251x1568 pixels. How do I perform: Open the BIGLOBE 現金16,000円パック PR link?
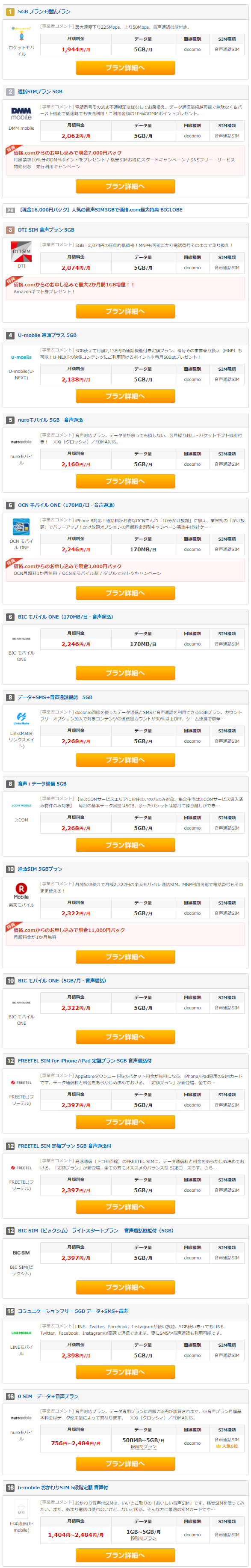click(x=100, y=210)
